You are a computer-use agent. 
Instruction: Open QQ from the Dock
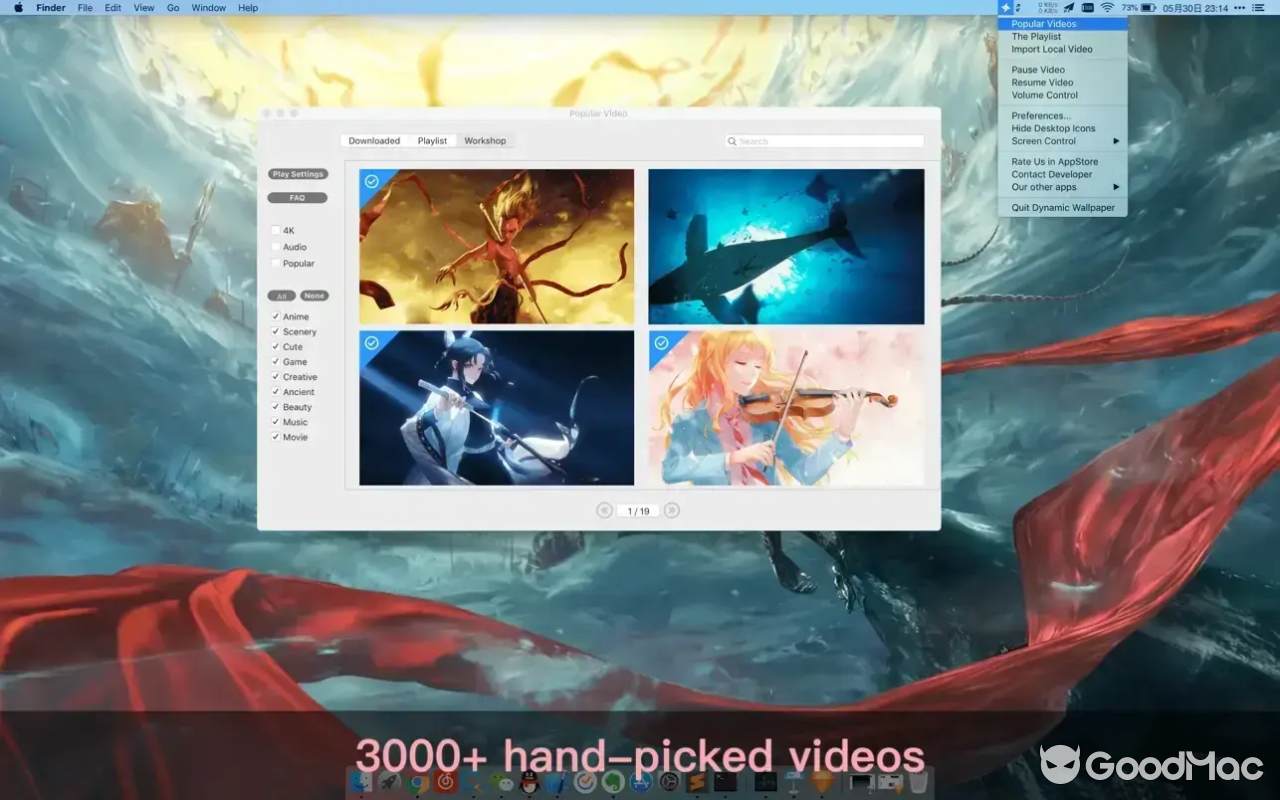(528, 784)
